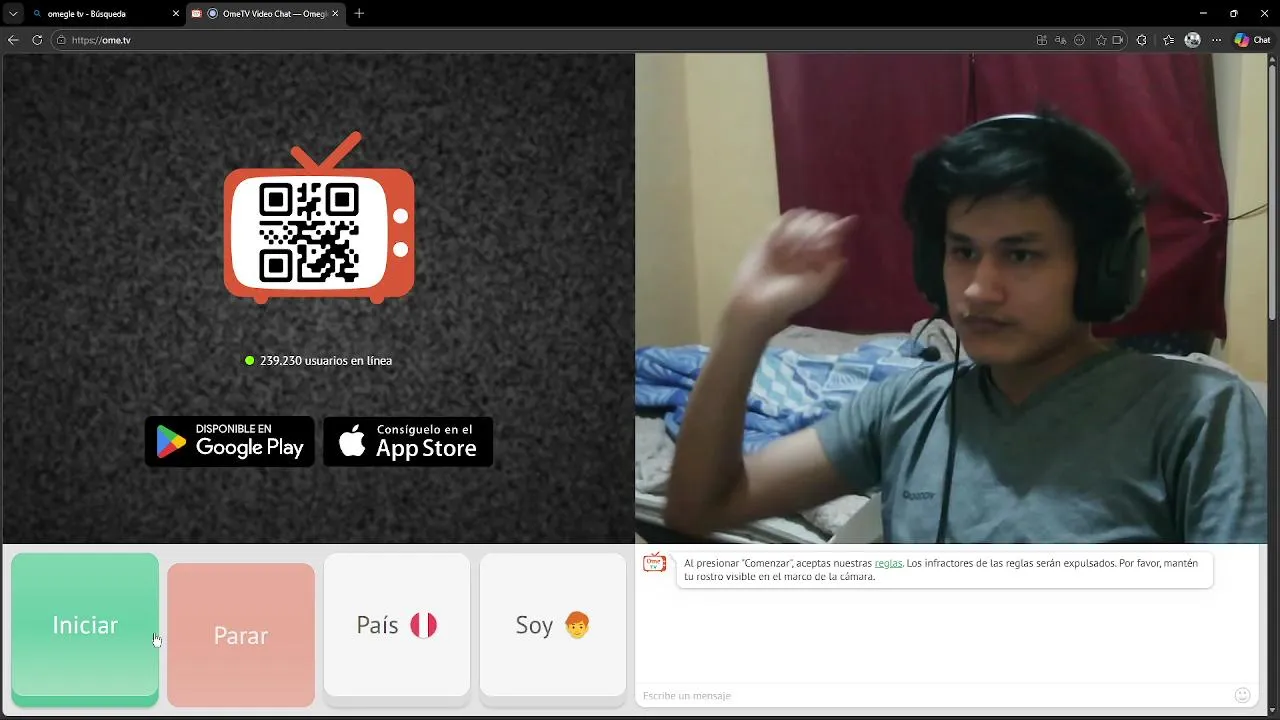Click the green online status dot
This screenshot has width=1280, height=720.
[x=250, y=361]
